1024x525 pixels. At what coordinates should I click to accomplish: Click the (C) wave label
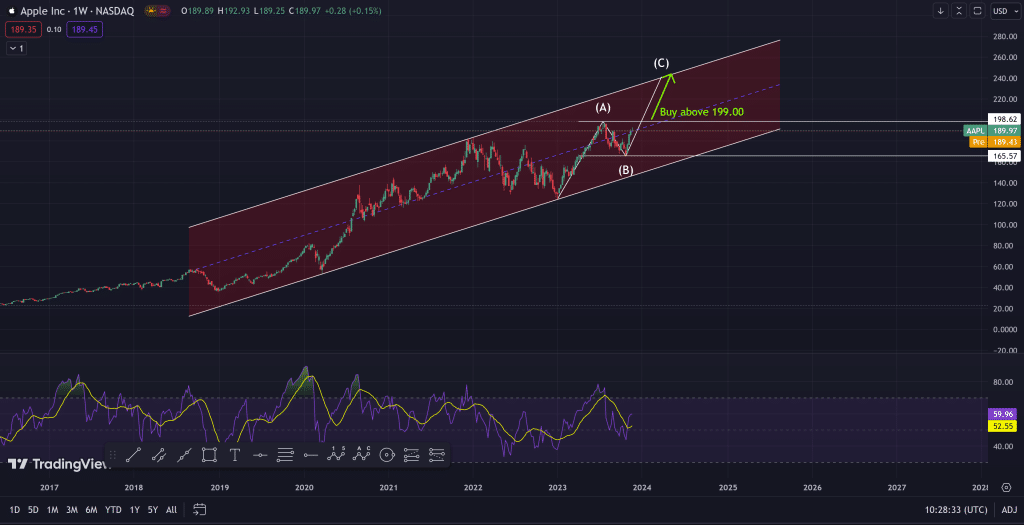661,63
